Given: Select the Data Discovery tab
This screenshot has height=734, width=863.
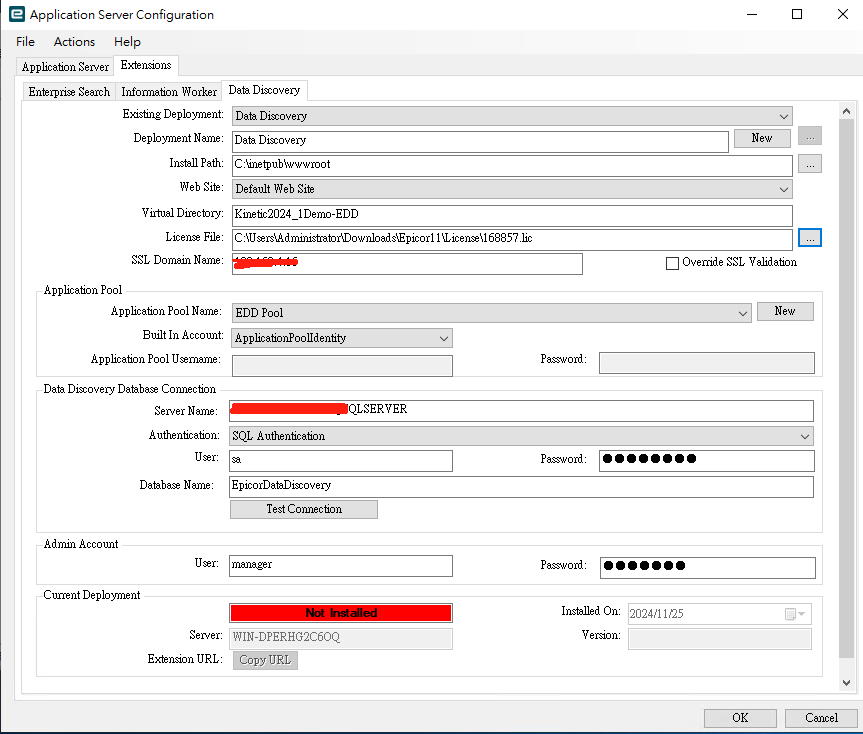Looking at the screenshot, I should pyautogui.click(x=264, y=90).
